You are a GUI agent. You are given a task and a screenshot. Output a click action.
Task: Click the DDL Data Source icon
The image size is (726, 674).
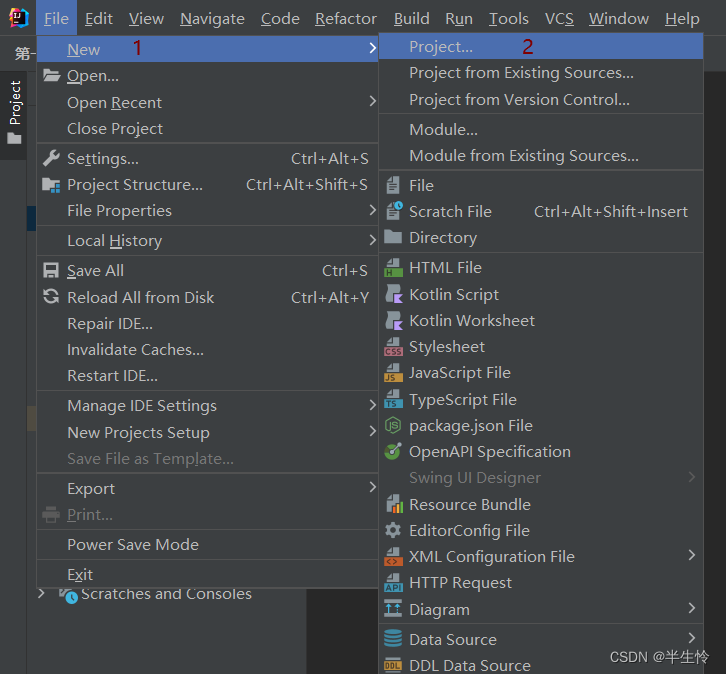pos(393,665)
